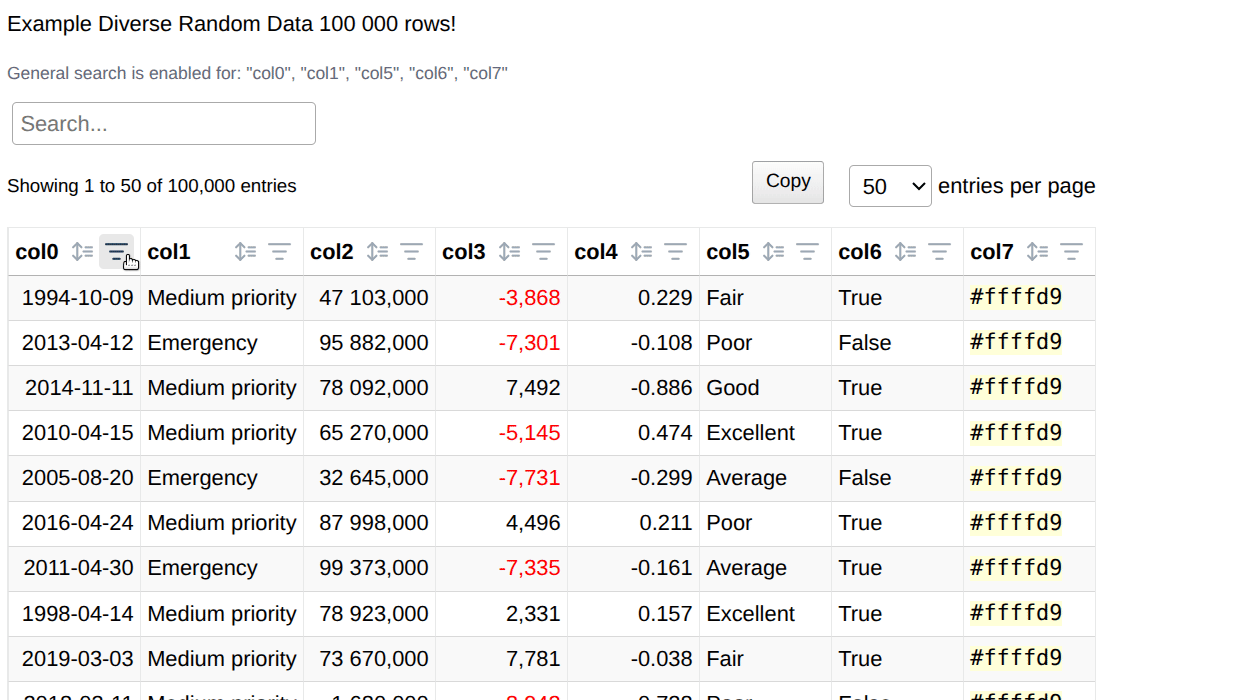Open the col5 filter icon
Image resolution: width=1250 pixels, height=700 pixels.
(x=807, y=252)
